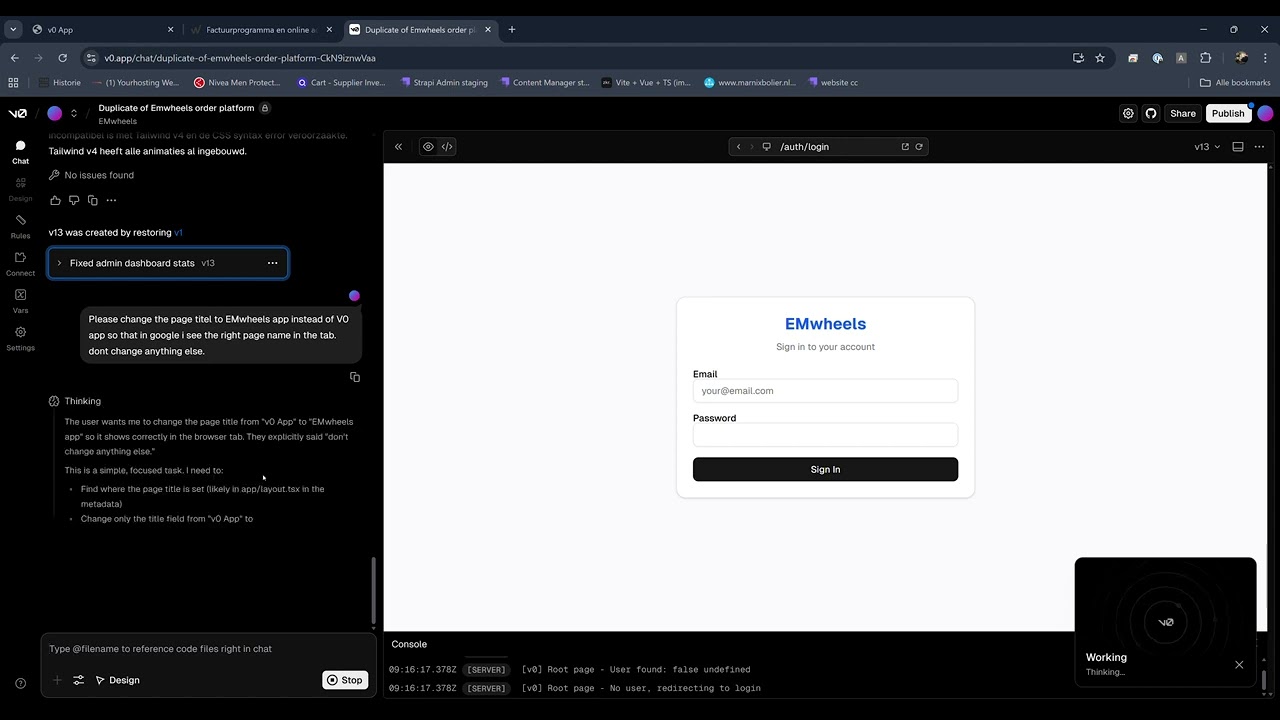Click the Publish button

1228,113
